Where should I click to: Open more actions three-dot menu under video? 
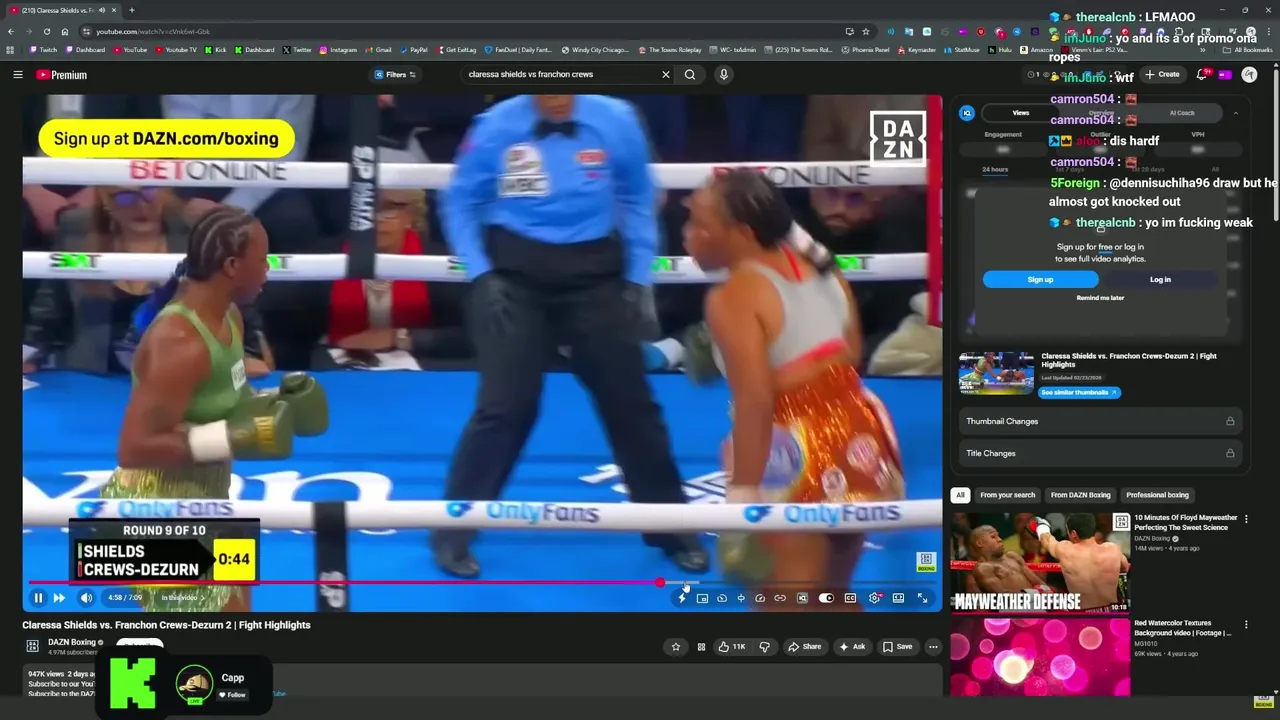tap(933, 647)
